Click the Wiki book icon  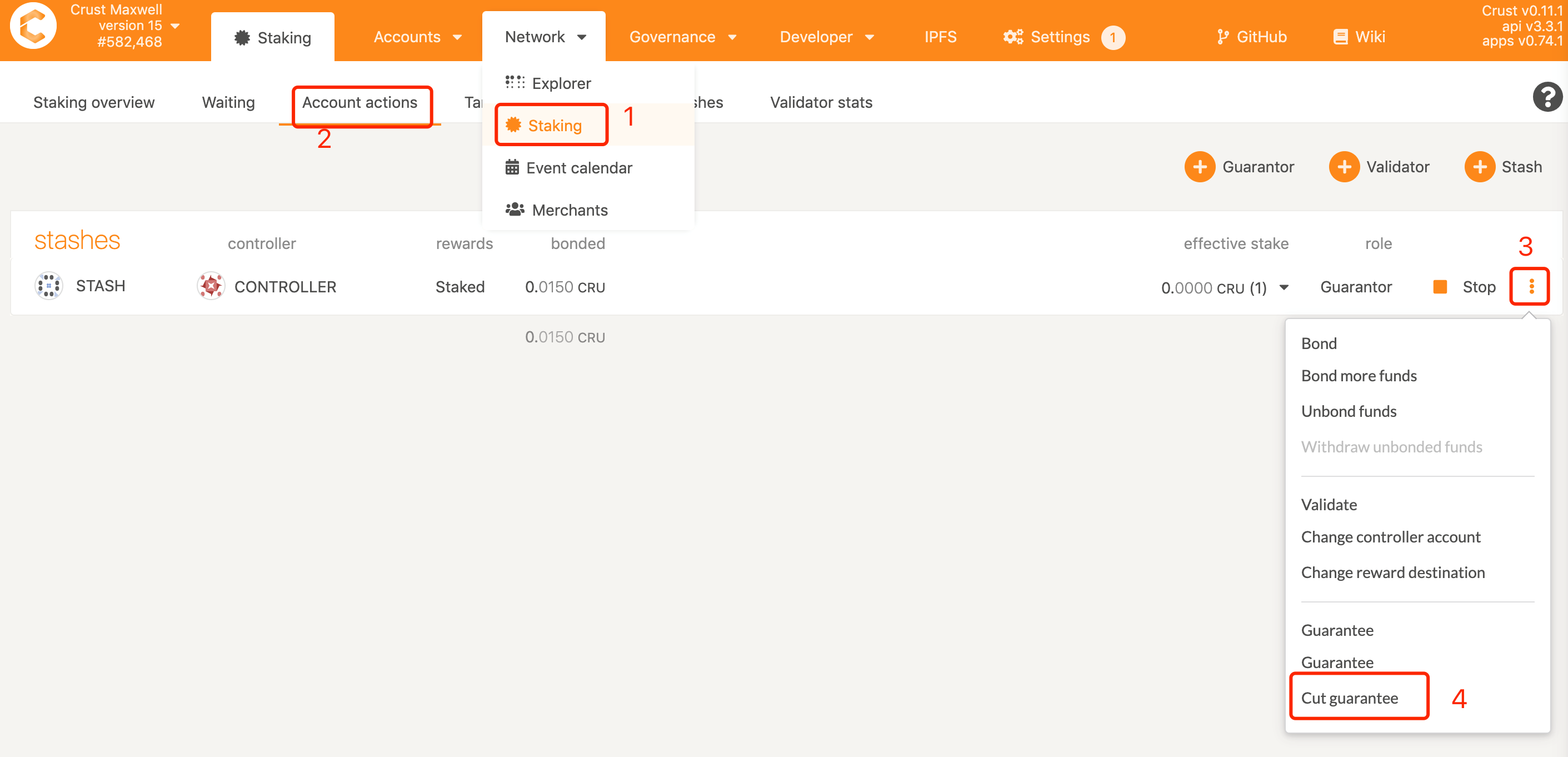[1340, 37]
